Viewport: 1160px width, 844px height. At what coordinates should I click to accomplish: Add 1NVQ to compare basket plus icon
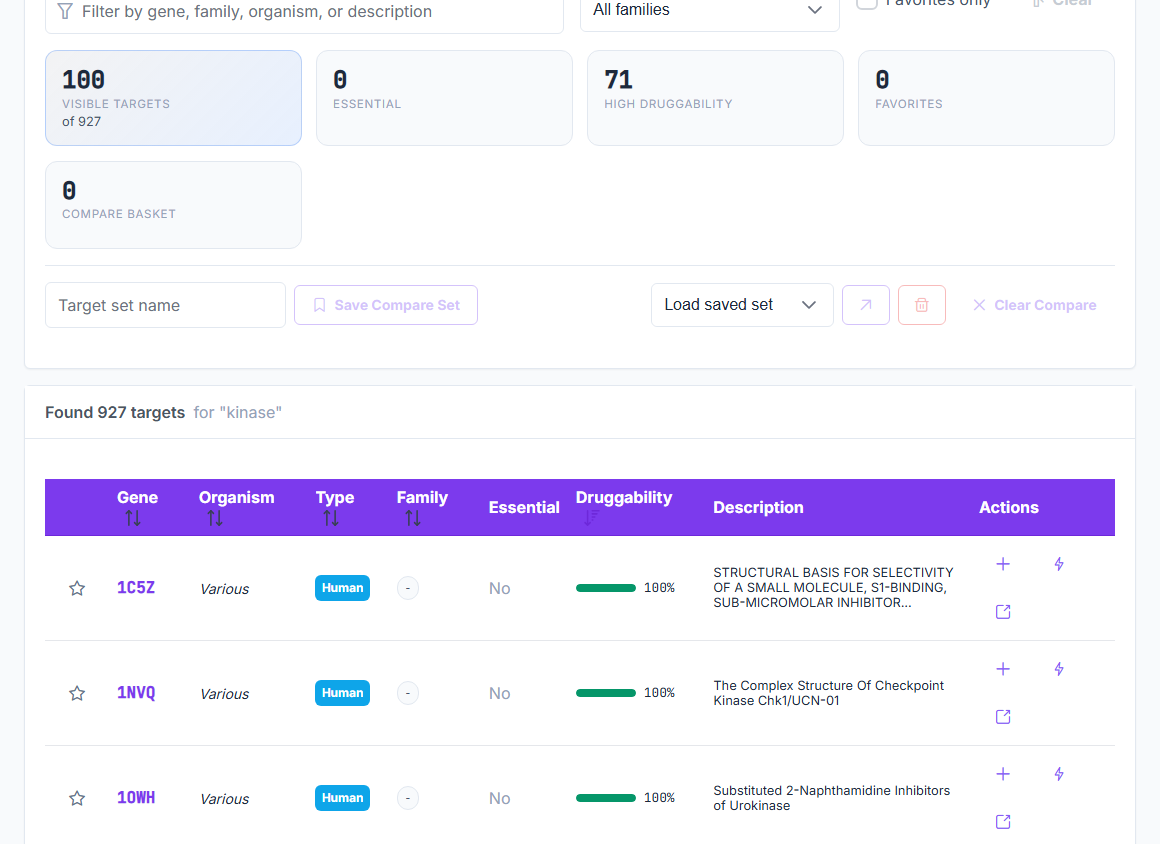(1003, 669)
